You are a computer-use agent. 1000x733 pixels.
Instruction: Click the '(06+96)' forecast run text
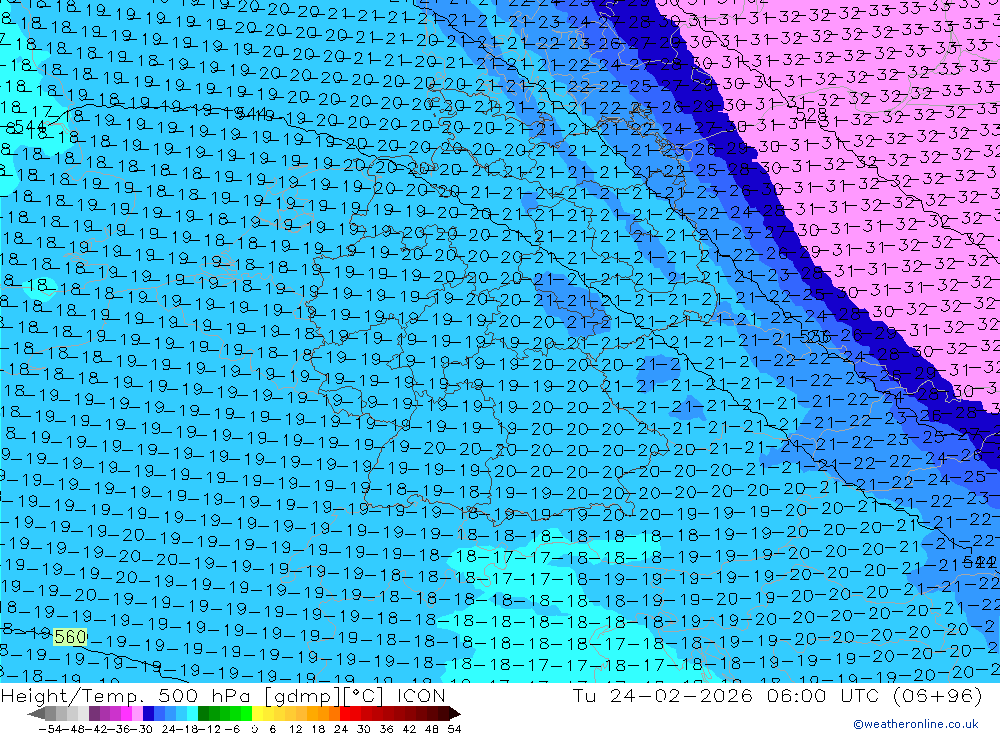tap(938, 695)
